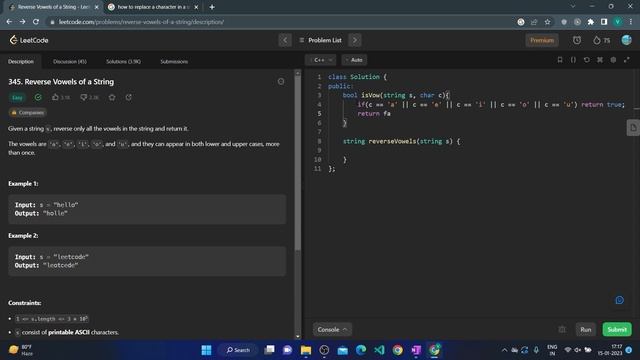640x360 pixels.
Task: Show hidden system tray icons
Action: 504,350
